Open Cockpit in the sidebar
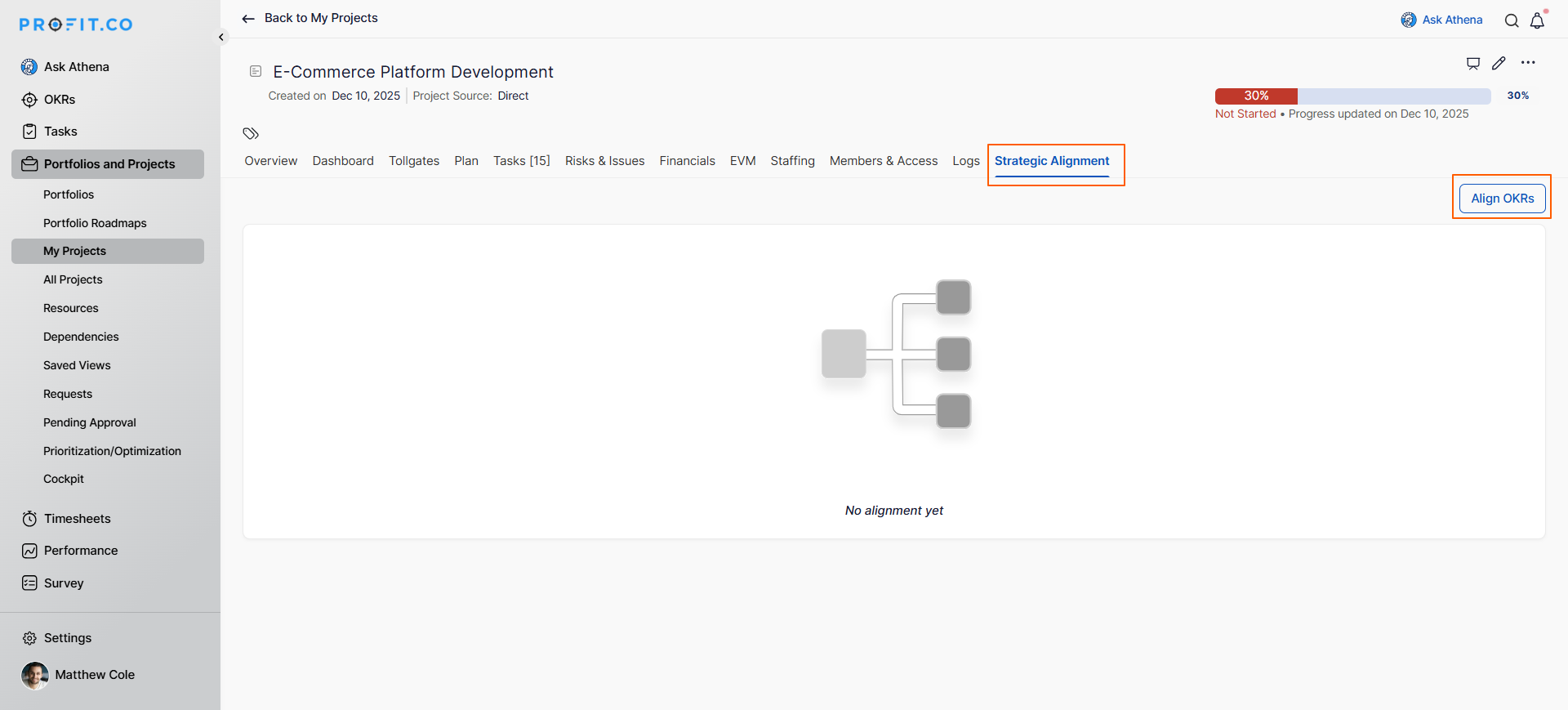 pyautogui.click(x=64, y=479)
